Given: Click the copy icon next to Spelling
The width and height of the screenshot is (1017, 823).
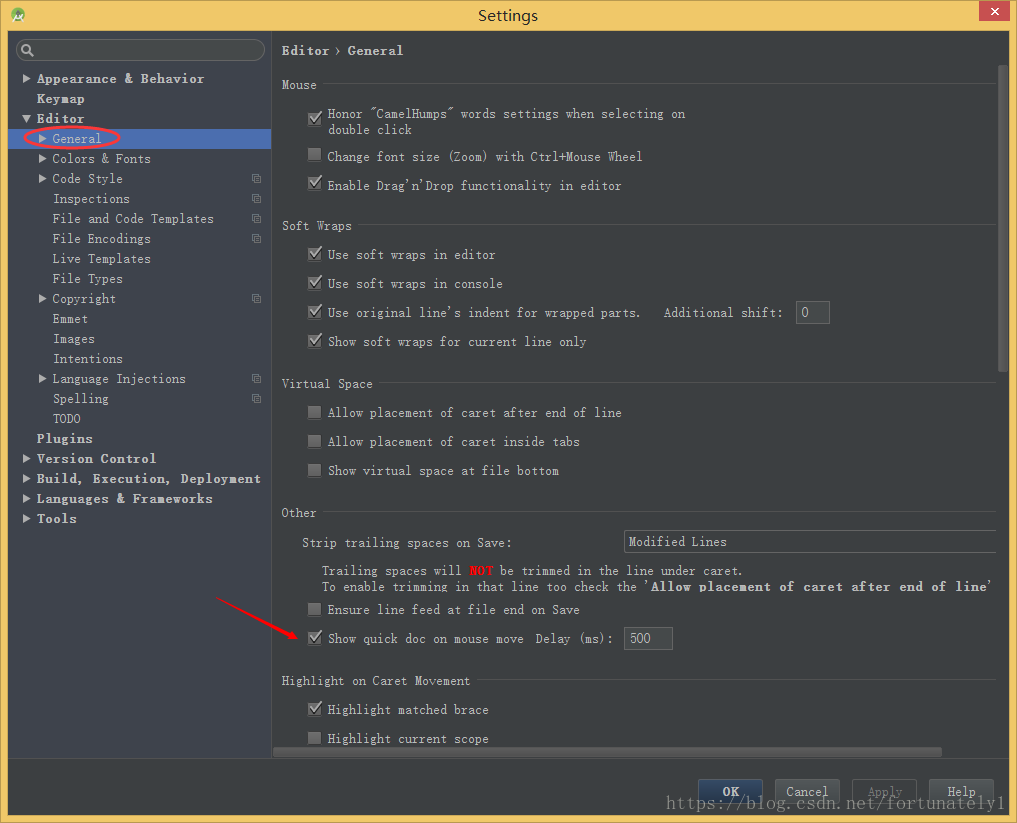Looking at the screenshot, I should (x=257, y=399).
